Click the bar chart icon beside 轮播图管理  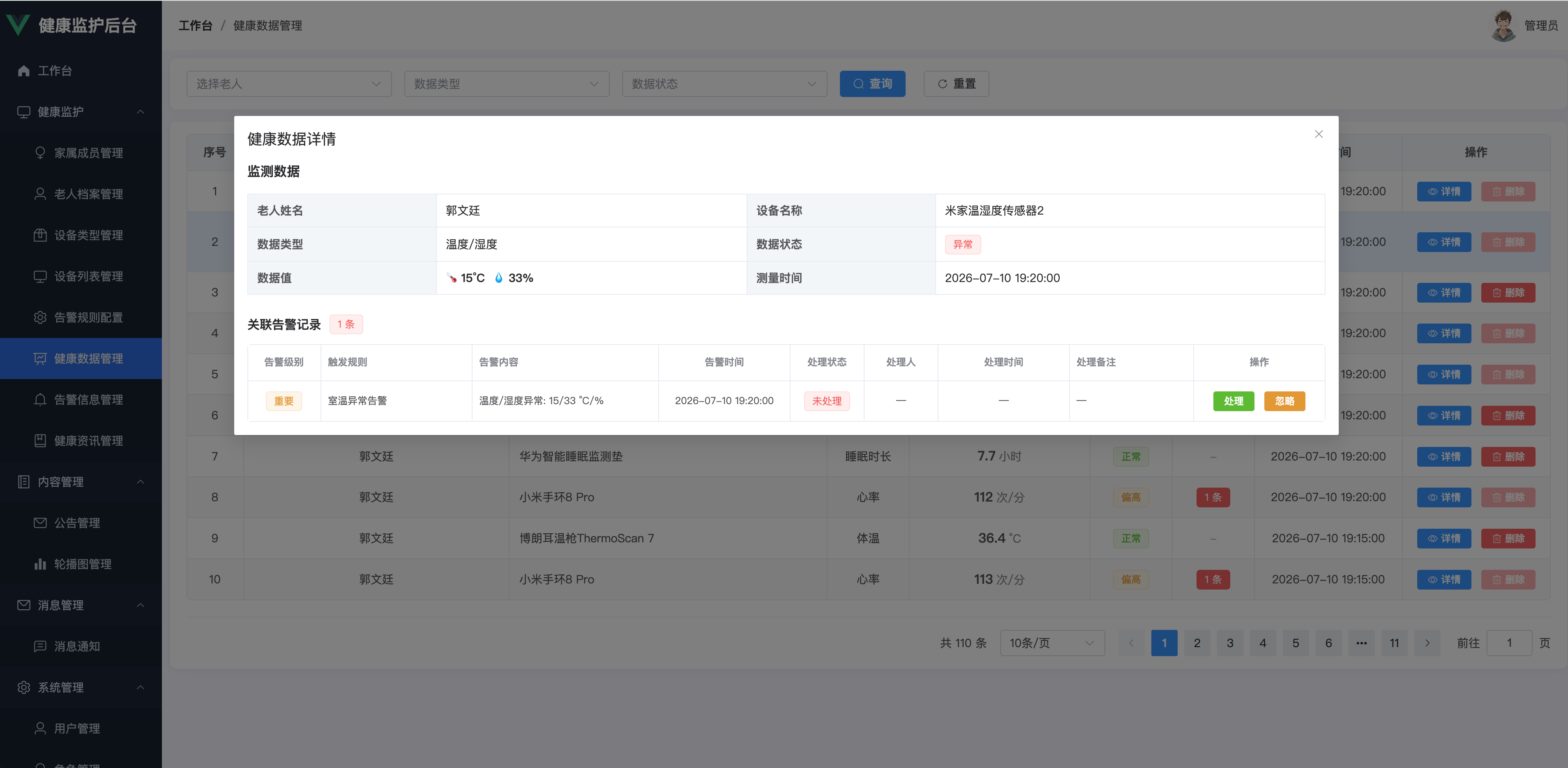[x=40, y=564]
